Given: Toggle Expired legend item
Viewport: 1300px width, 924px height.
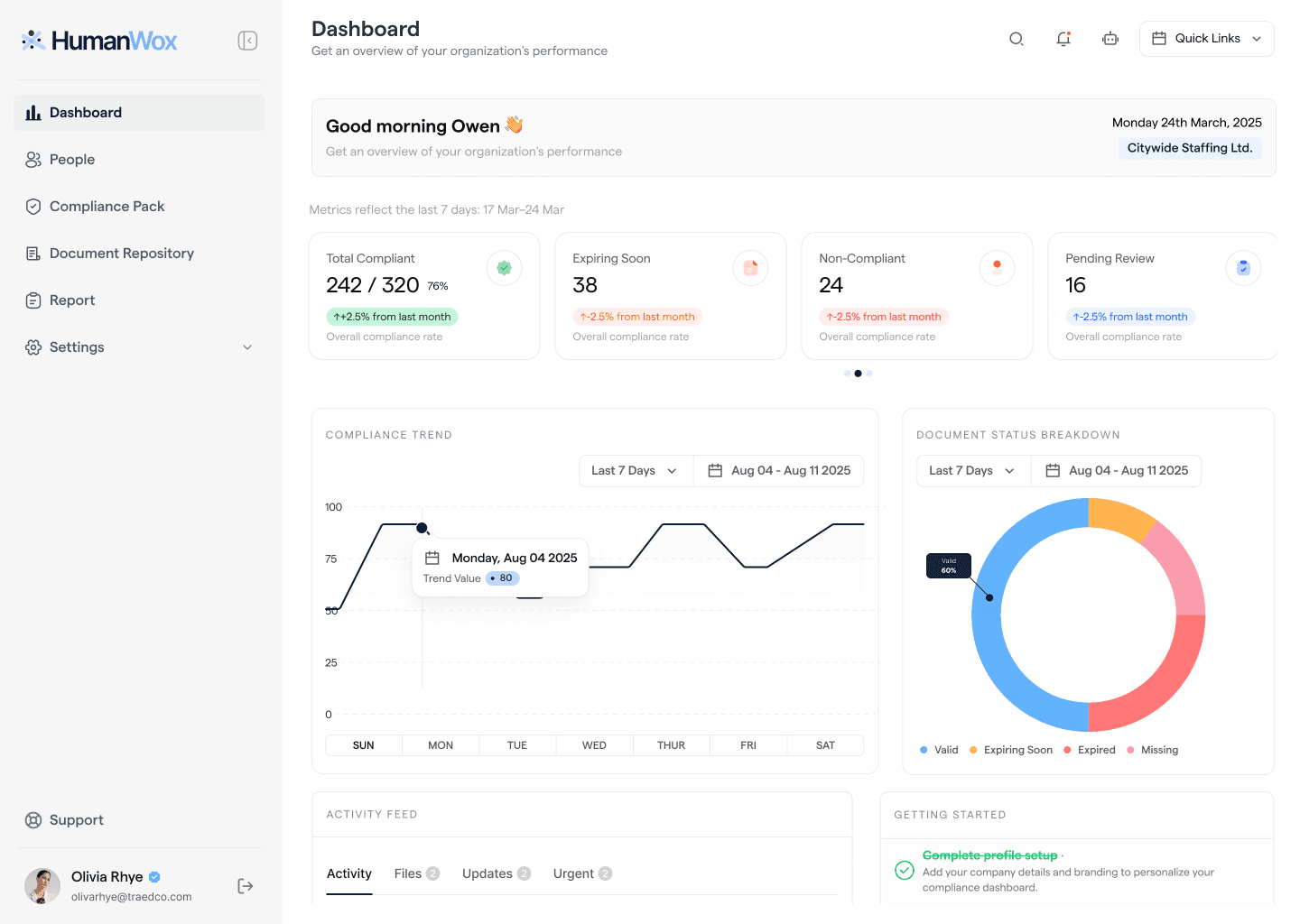Looking at the screenshot, I should [x=1090, y=750].
